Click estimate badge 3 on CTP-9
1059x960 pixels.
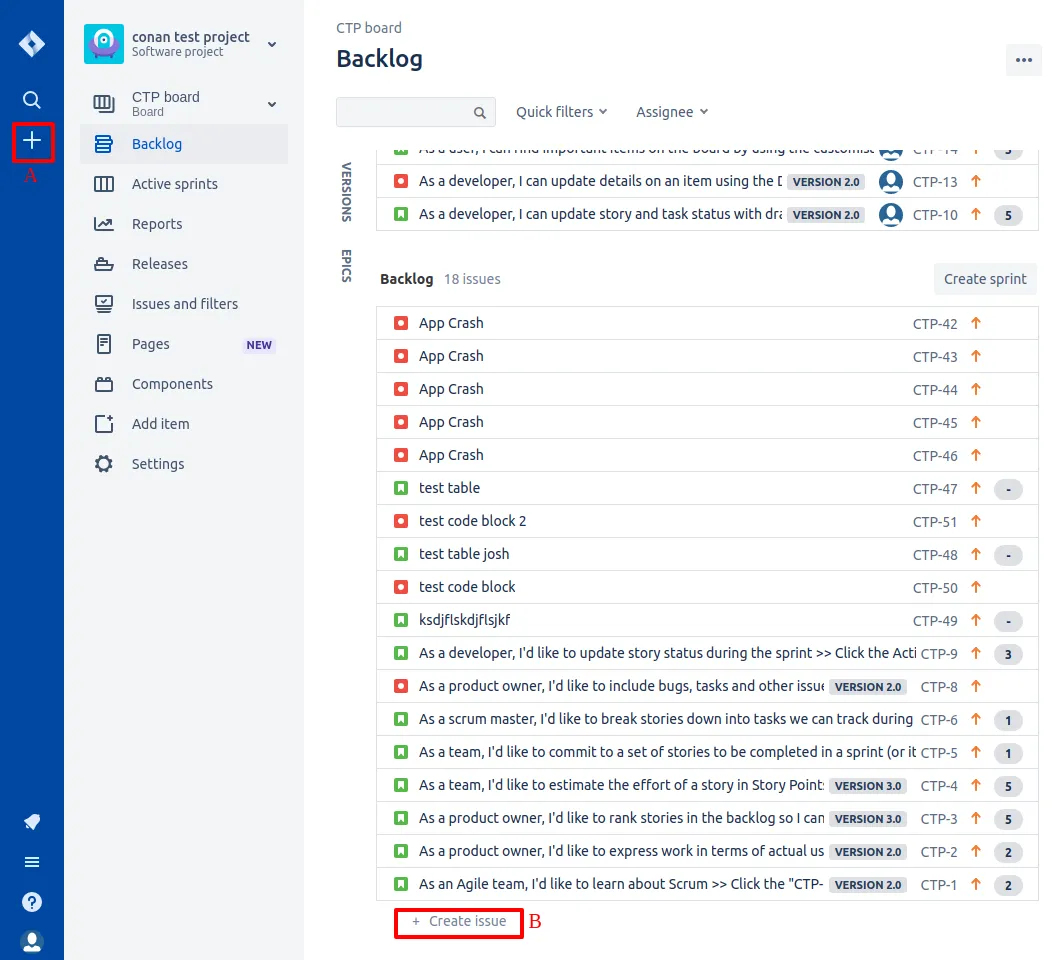1008,654
